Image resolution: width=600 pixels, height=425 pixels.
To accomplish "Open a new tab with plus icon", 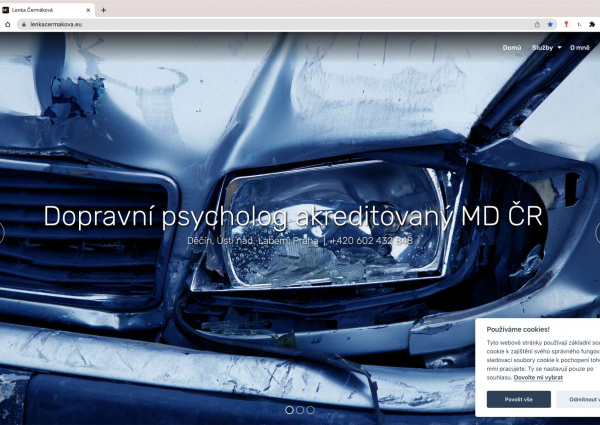I will pyautogui.click(x=104, y=9).
